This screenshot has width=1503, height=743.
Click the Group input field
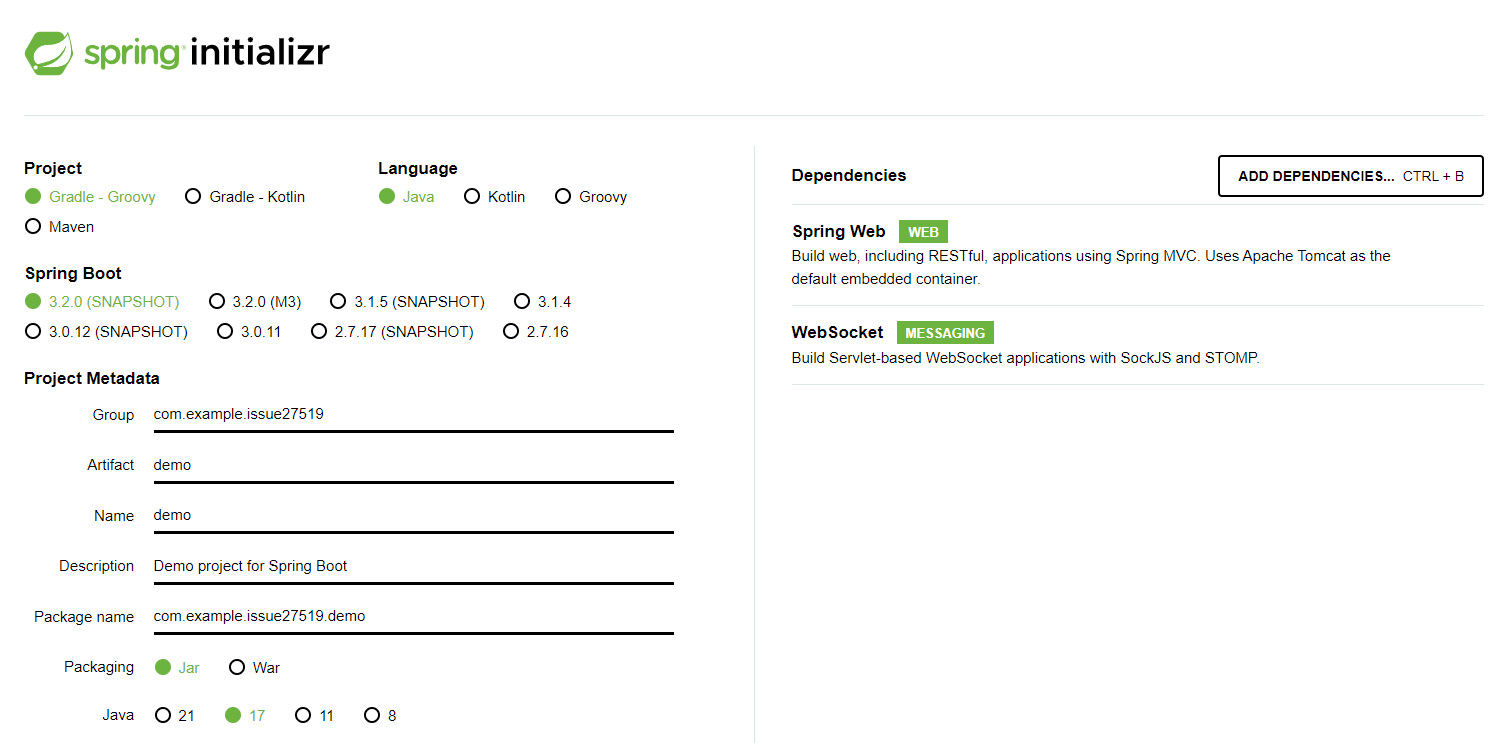pos(413,414)
